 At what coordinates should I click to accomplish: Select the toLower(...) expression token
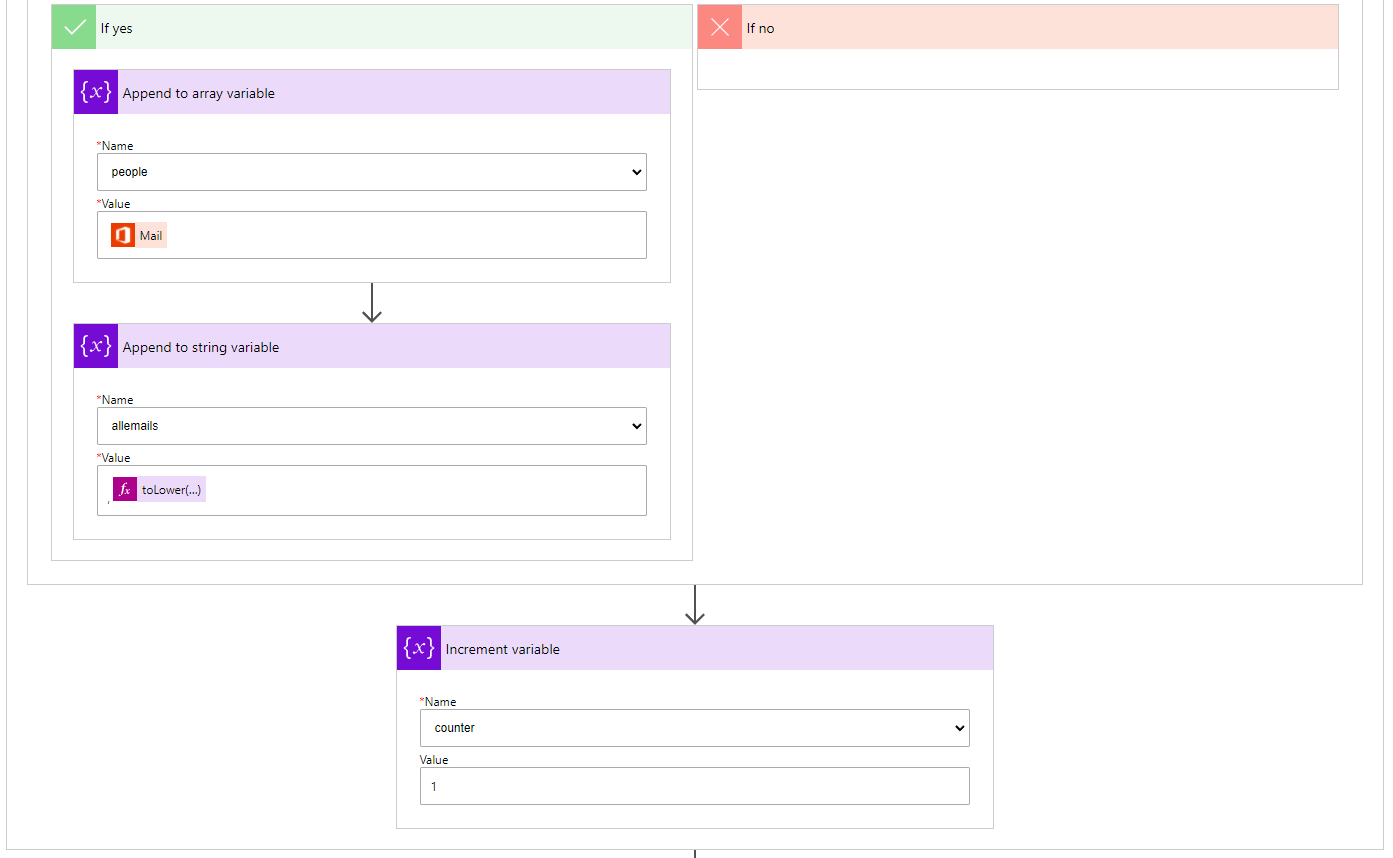click(171, 490)
